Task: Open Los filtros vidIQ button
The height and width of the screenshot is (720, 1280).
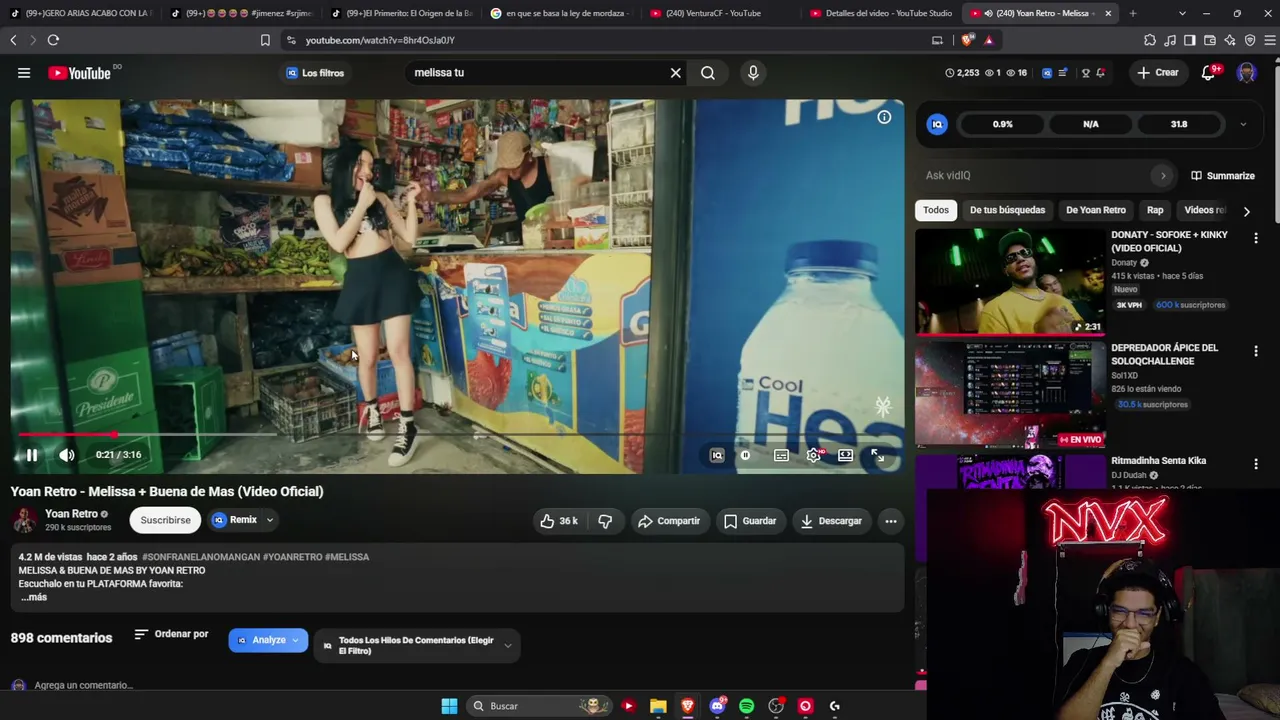Action: click(315, 73)
